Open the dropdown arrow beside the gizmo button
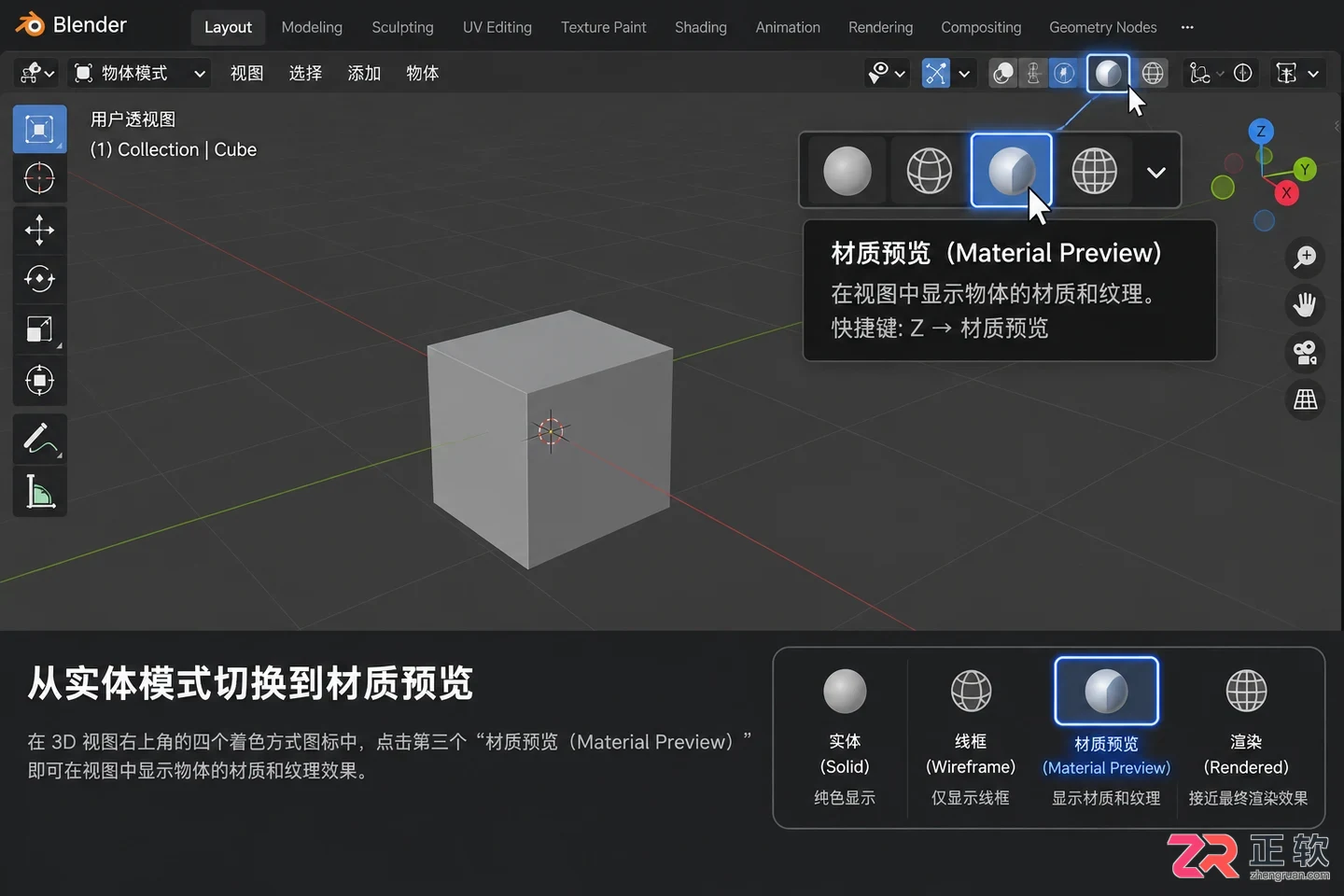 coord(964,73)
